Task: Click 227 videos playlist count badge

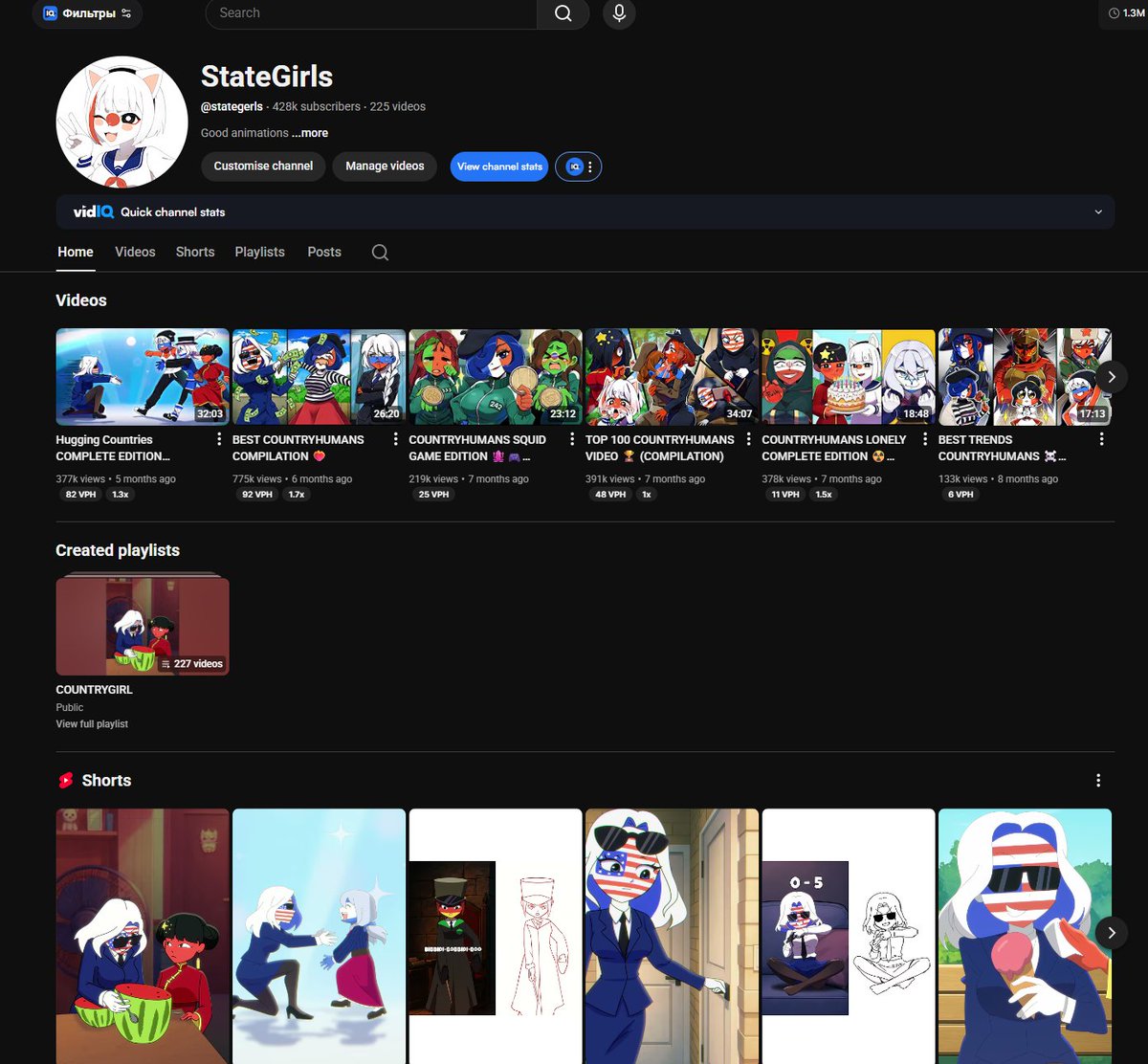Action: 191,663
